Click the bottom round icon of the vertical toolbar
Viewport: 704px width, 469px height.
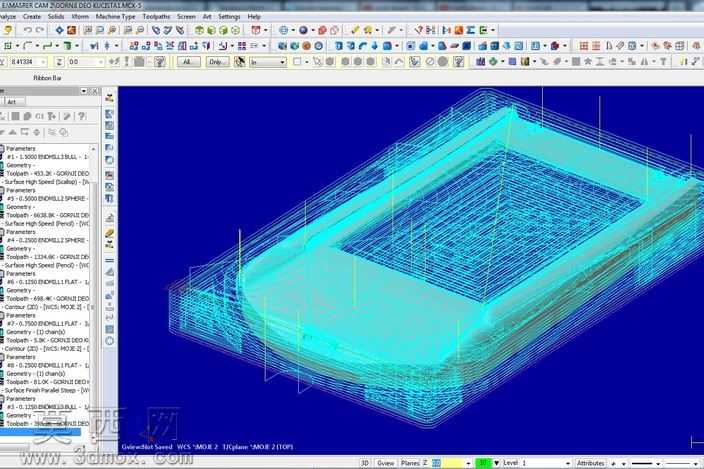(x=110, y=341)
